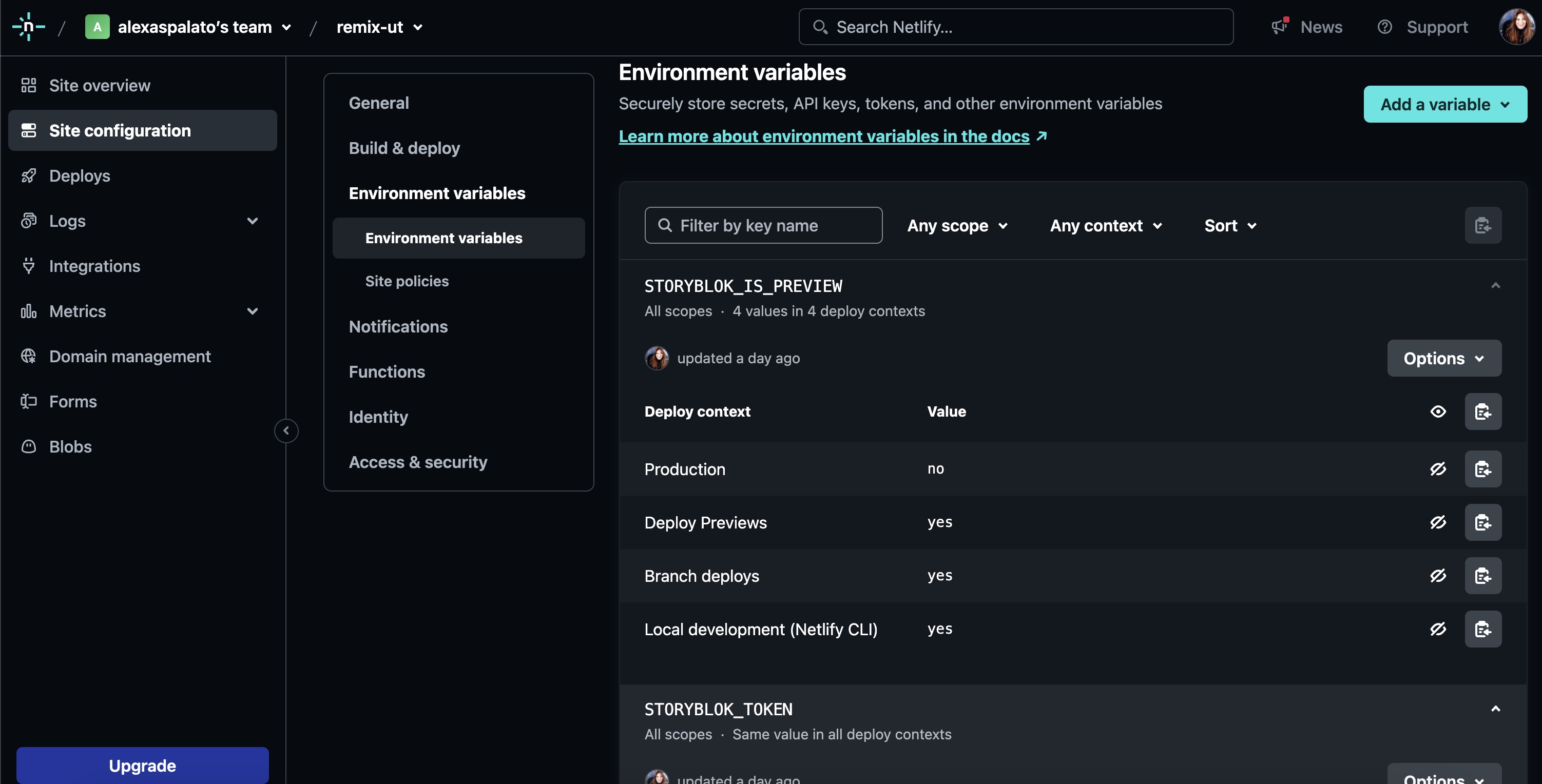Open the Build & deploy section
The width and height of the screenshot is (1542, 784).
coord(404,148)
